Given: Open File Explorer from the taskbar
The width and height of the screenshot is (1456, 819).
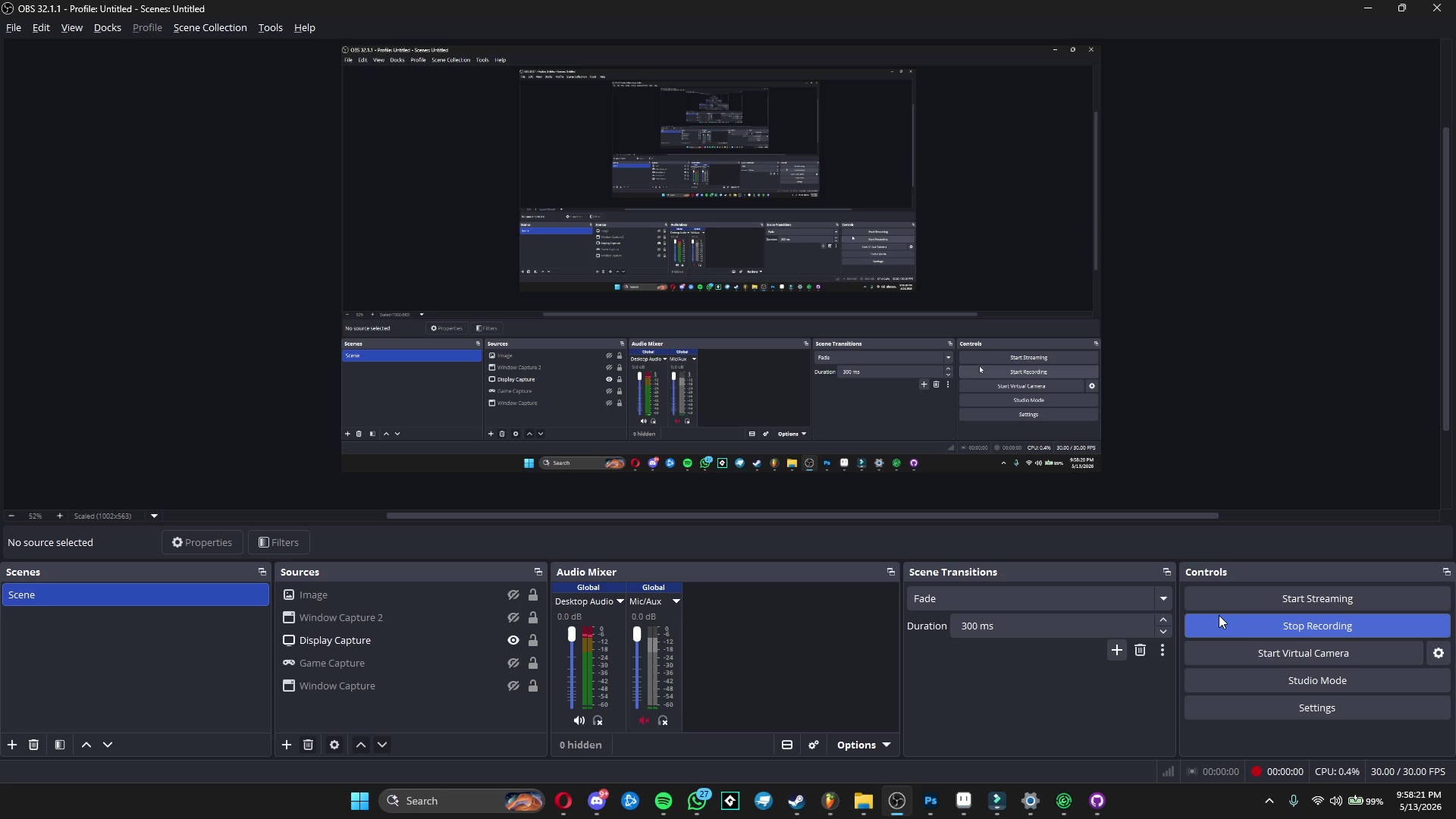Looking at the screenshot, I should click(x=864, y=801).
